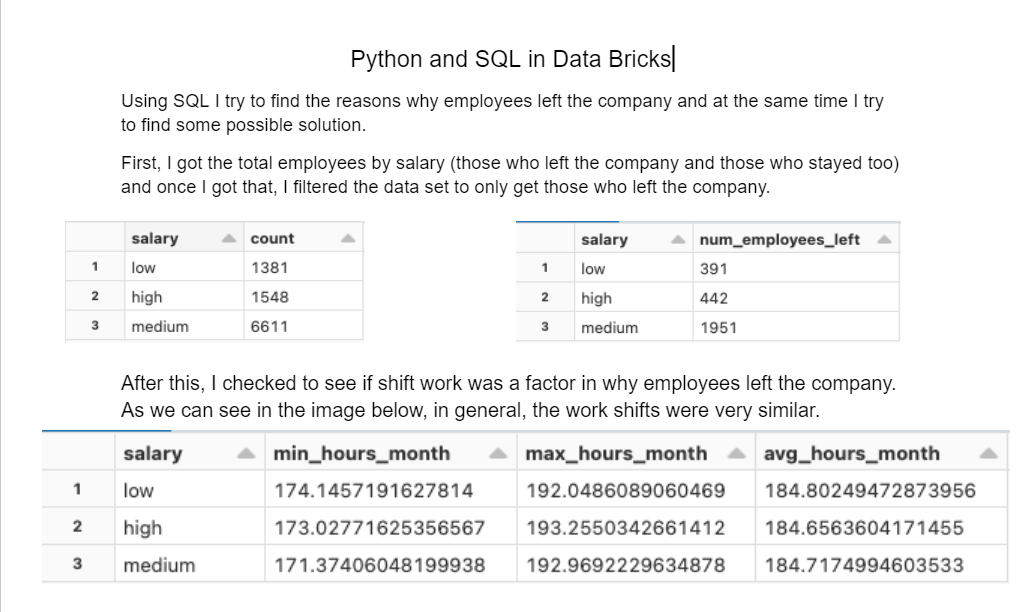The image size is (1017, 612).
Task: Click the max hours value 192.9692229634878
Action: pos(625,565)
